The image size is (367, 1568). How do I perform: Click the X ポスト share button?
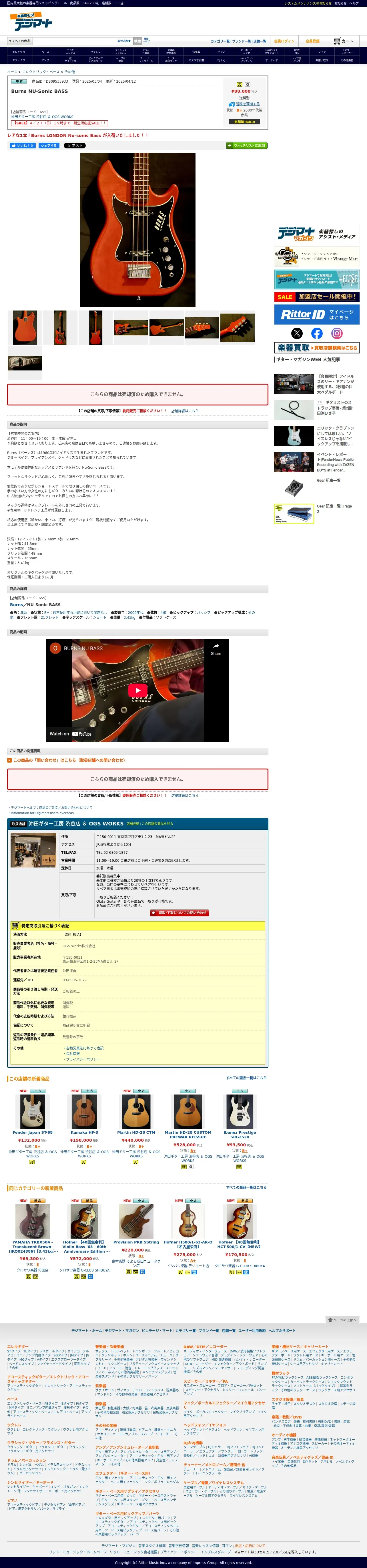pos(74,146)
